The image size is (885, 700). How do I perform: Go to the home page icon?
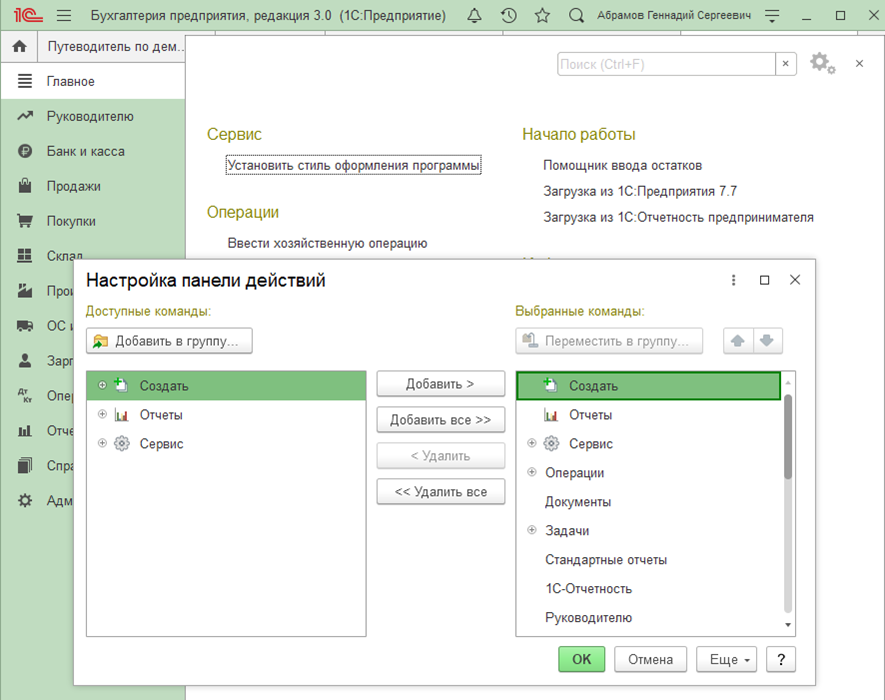coord(19,46)
